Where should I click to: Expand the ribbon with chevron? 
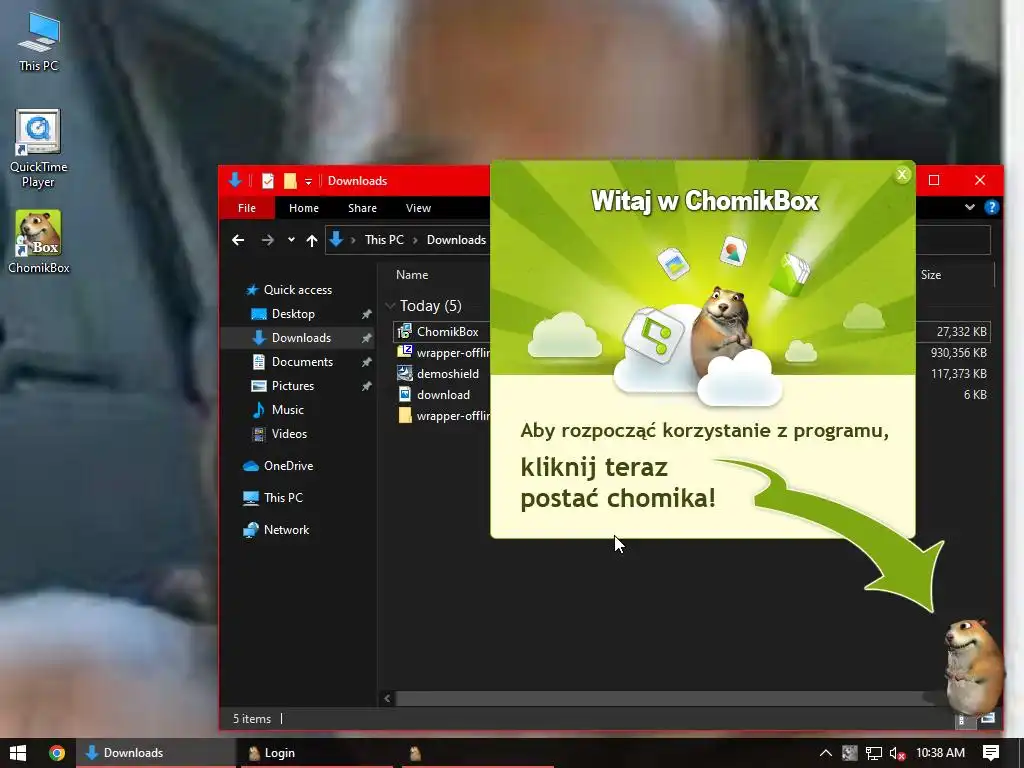(x=970, y=207)
